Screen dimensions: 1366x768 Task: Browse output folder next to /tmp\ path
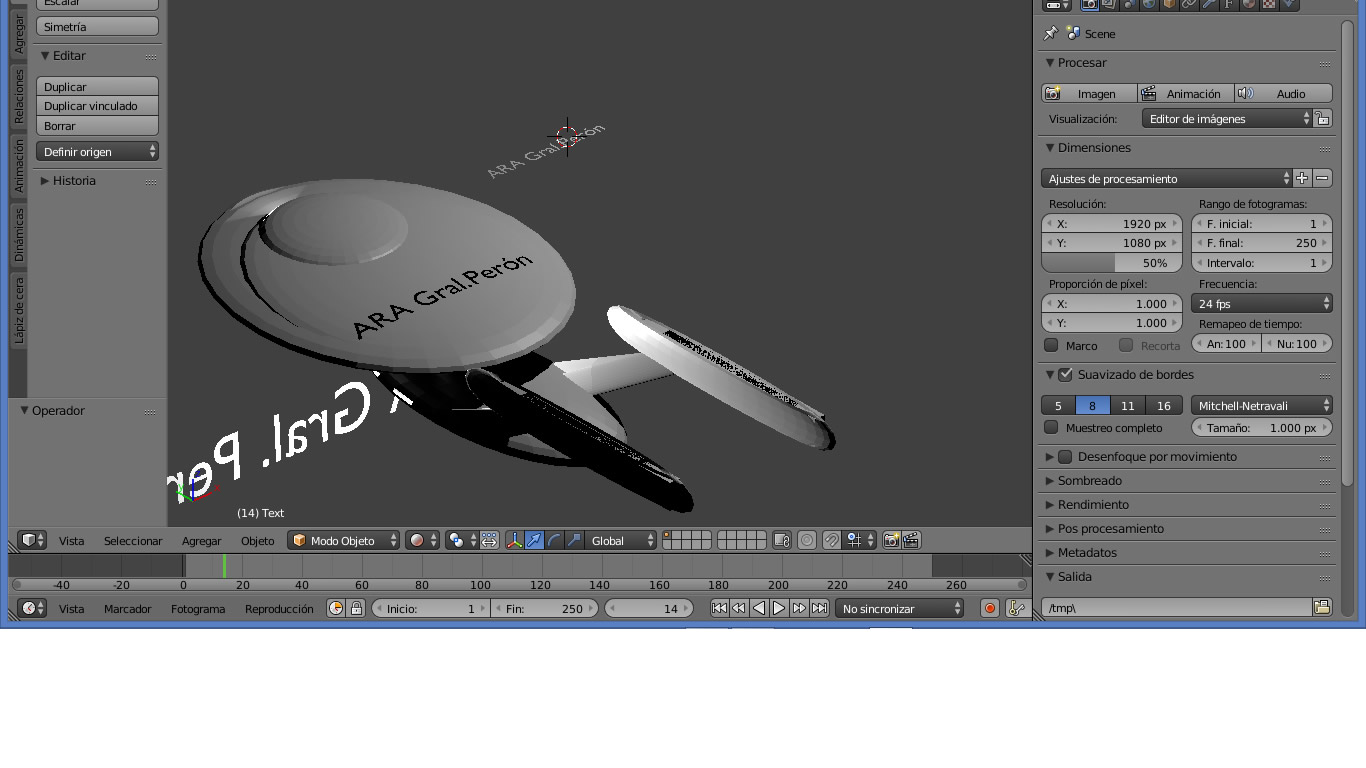1322,607
